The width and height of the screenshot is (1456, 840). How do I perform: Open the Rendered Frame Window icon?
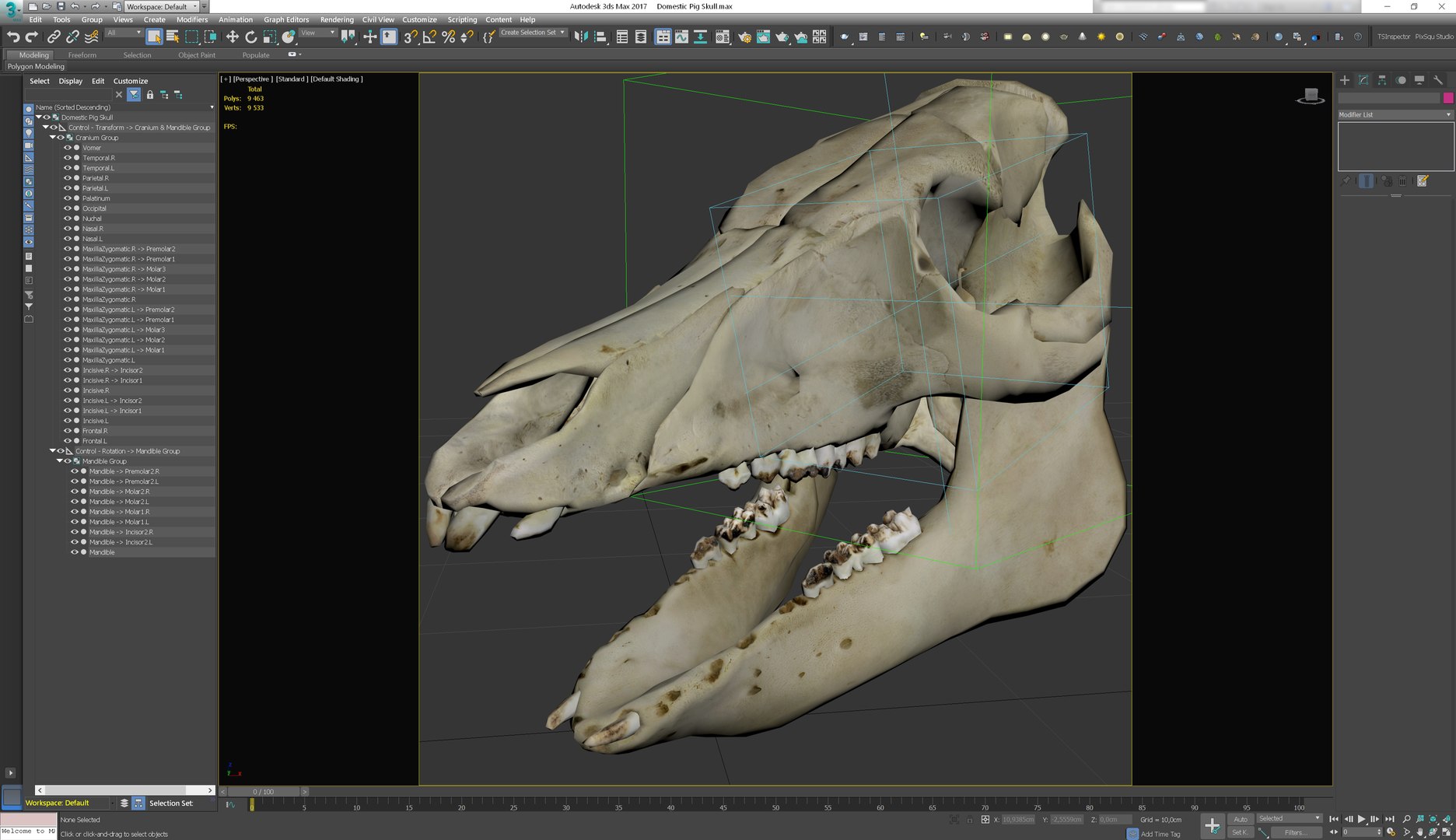763,37
